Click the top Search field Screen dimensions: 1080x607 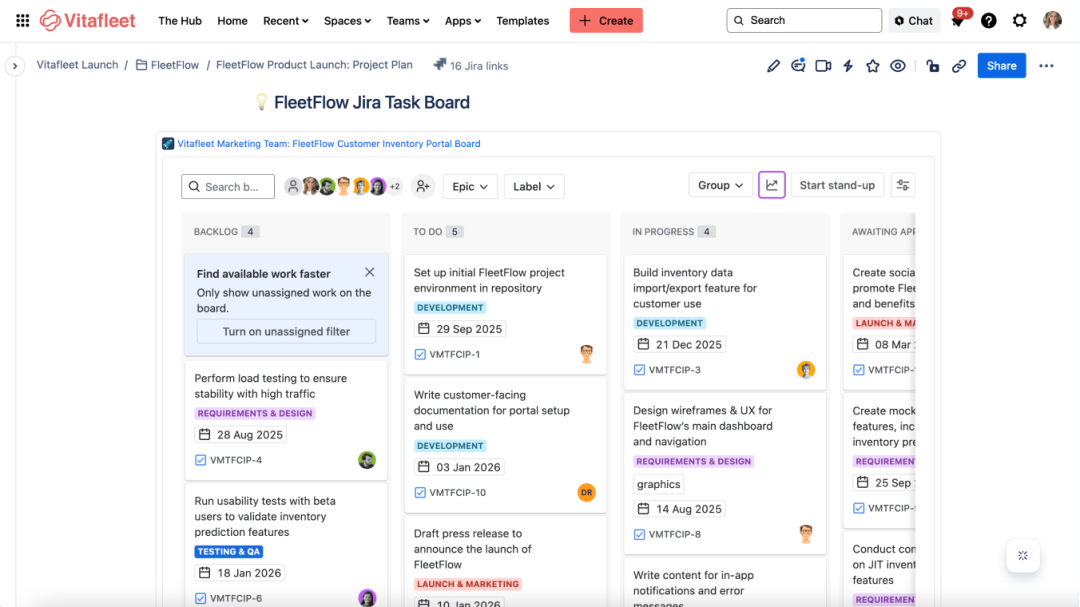pyautogui.click(x=804, y=21)
